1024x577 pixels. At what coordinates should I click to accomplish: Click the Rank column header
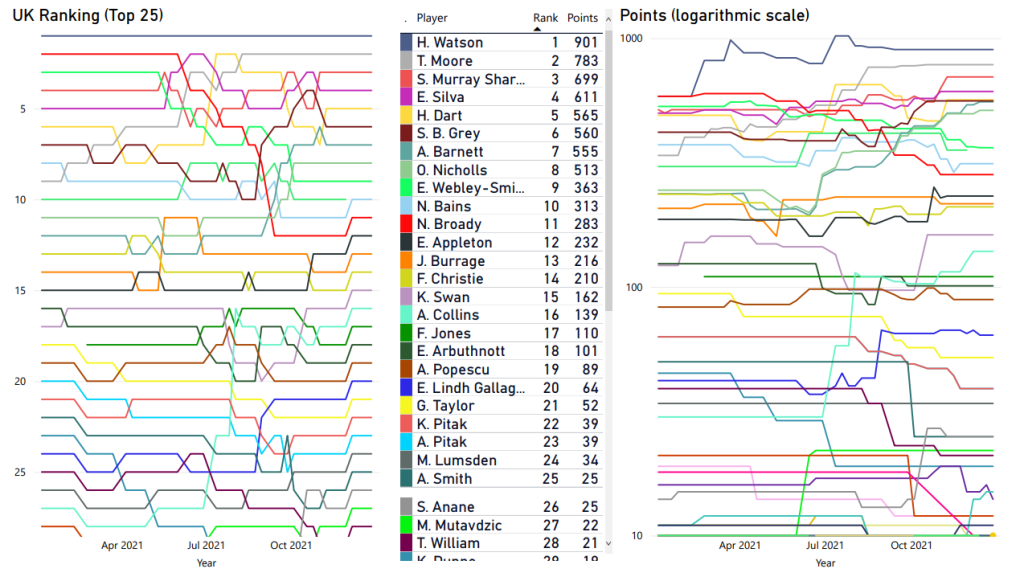point(545,18)
